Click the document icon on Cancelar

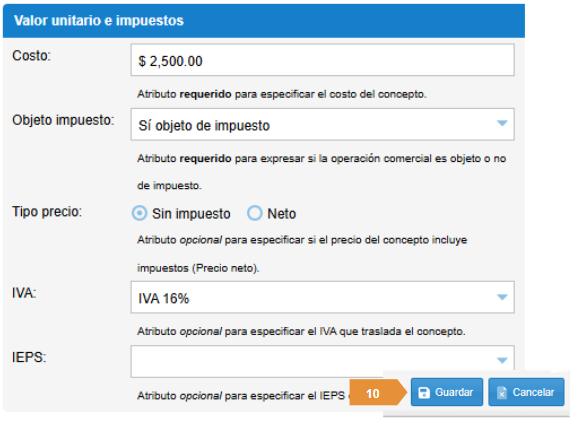pos(501,393)
